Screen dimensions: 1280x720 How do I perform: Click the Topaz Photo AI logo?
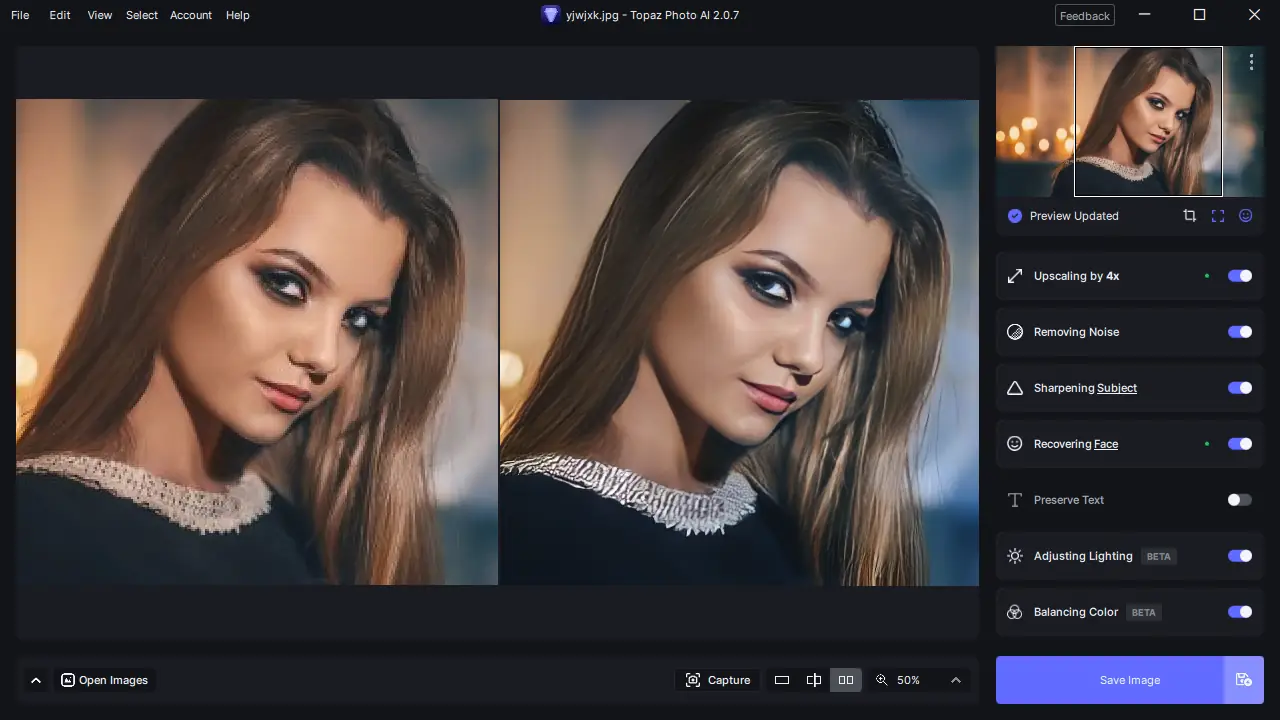coord(550,15)
